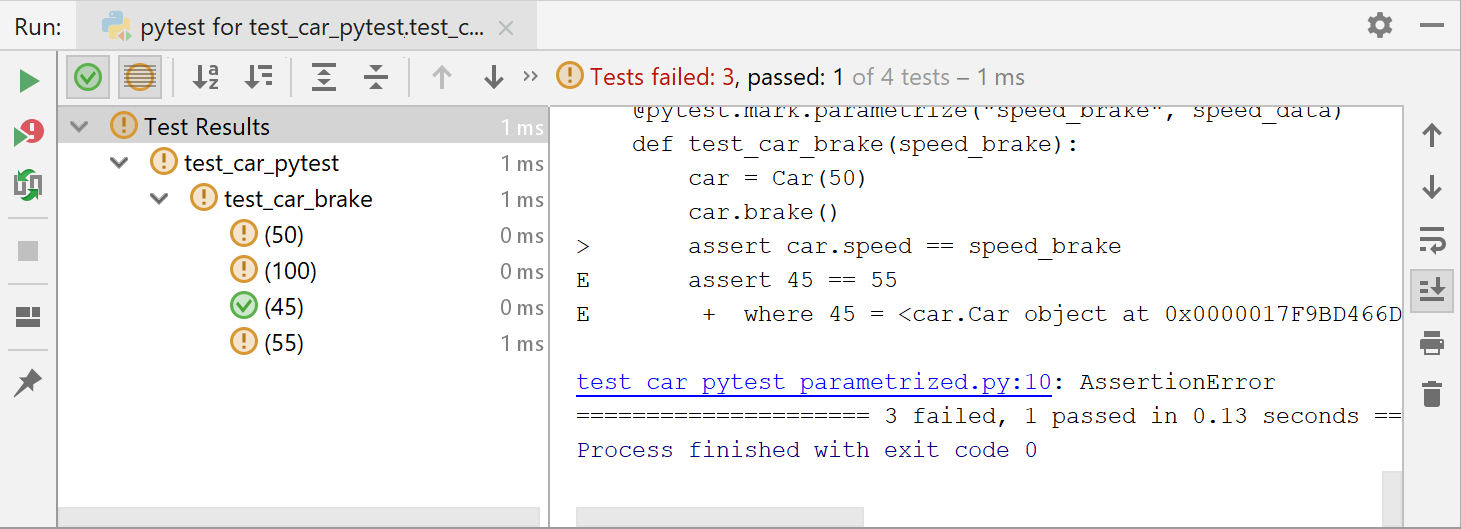Click horizontal scrollbar under console

tap(719, 518)
